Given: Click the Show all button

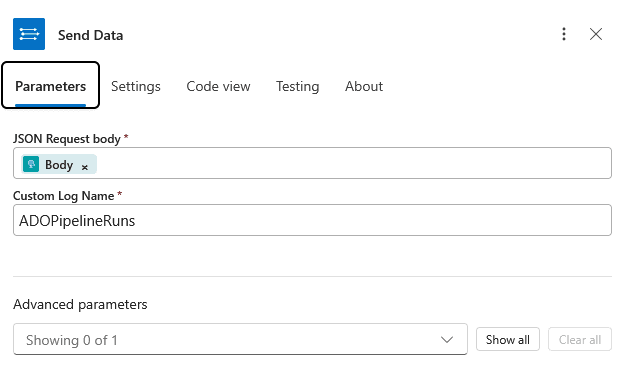Looking at the screenshot, I should [508, 340].
